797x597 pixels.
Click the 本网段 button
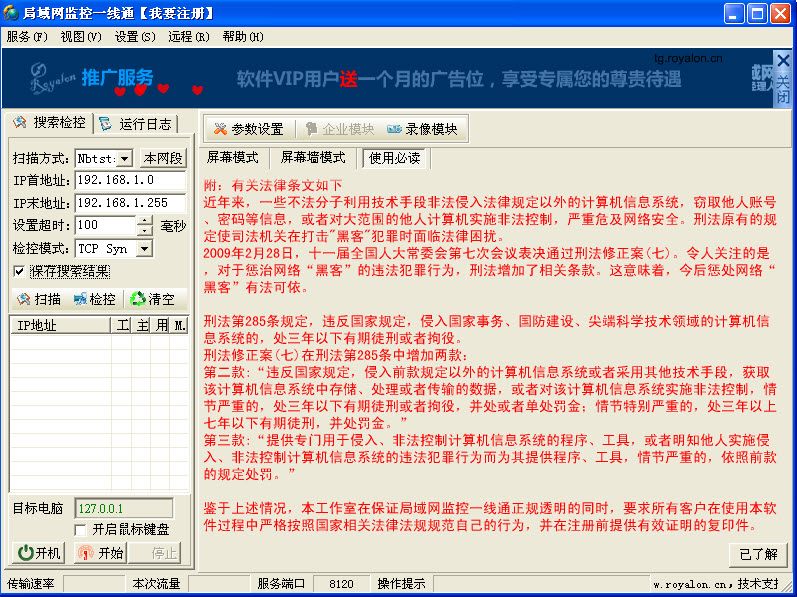pyautogui.click(x=162, y=158)
